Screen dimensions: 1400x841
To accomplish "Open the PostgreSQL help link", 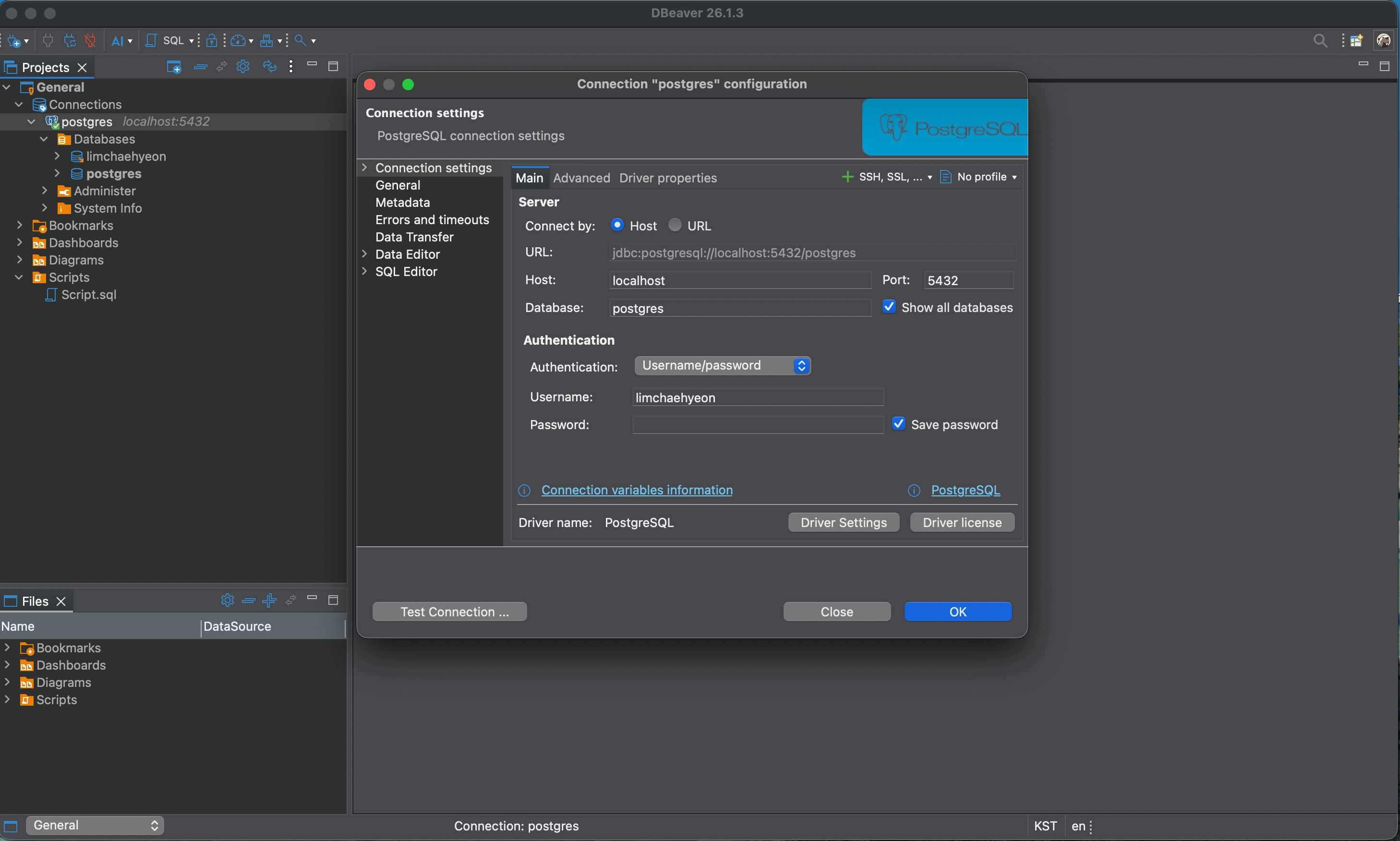I will [x=966, y=490].
